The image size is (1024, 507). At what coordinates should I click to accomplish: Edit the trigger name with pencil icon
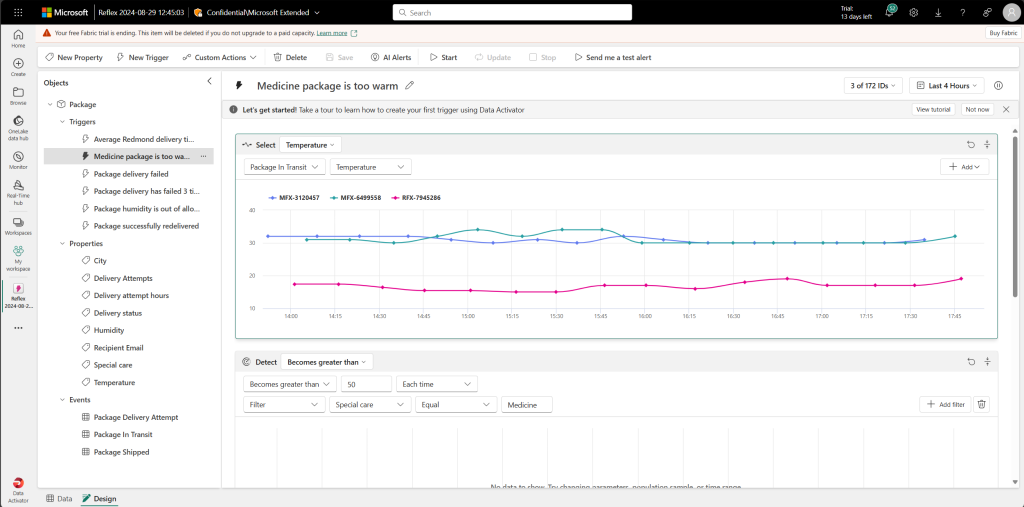point(409,86)
